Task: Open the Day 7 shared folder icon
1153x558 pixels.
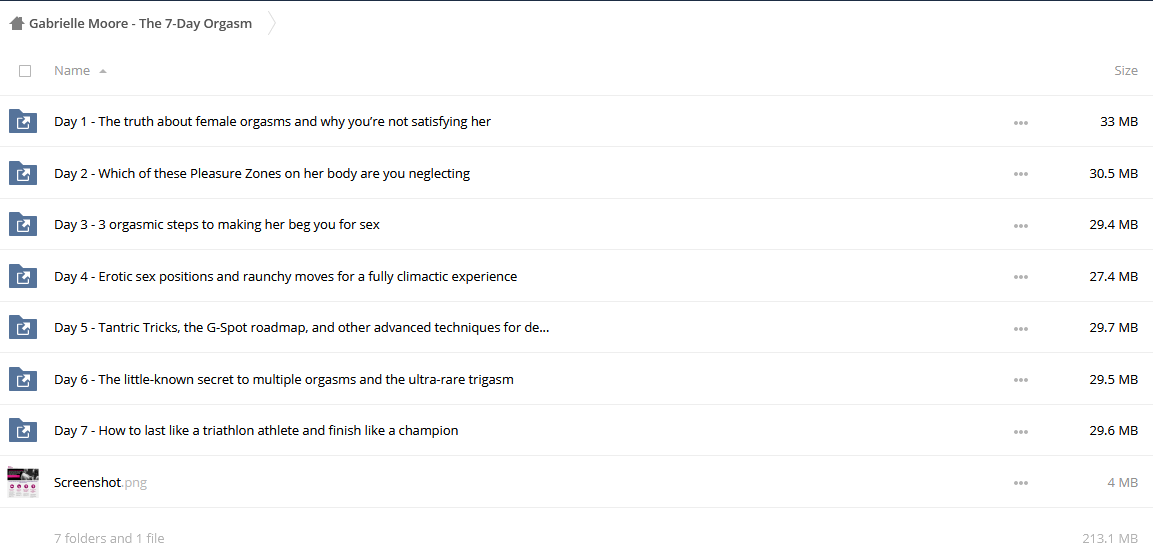Action: click(23, 430)
